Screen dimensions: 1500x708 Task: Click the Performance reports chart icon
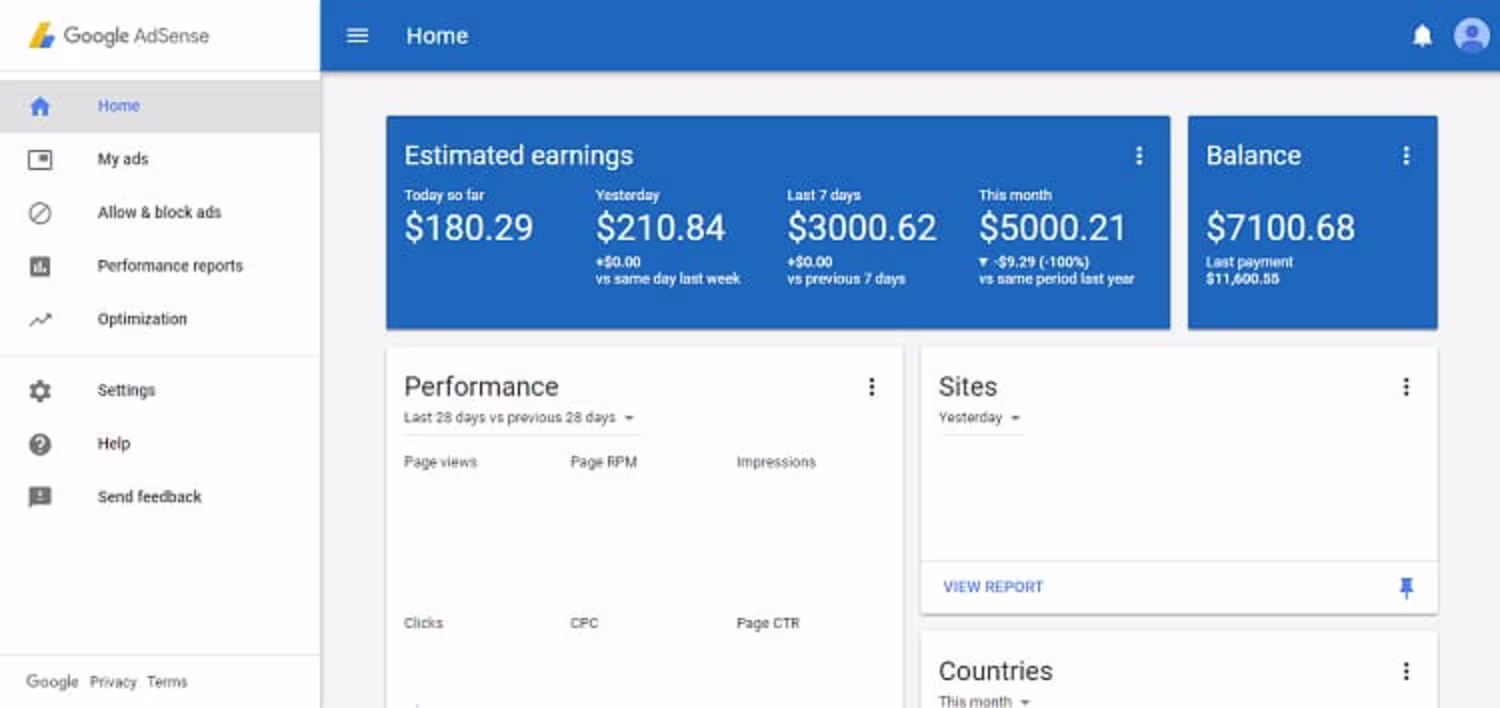pos(40,267)
